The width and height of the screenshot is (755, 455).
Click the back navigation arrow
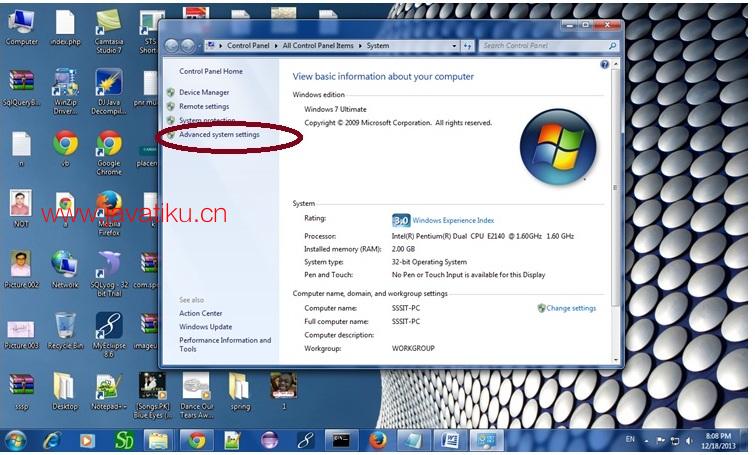click(171, 46)
